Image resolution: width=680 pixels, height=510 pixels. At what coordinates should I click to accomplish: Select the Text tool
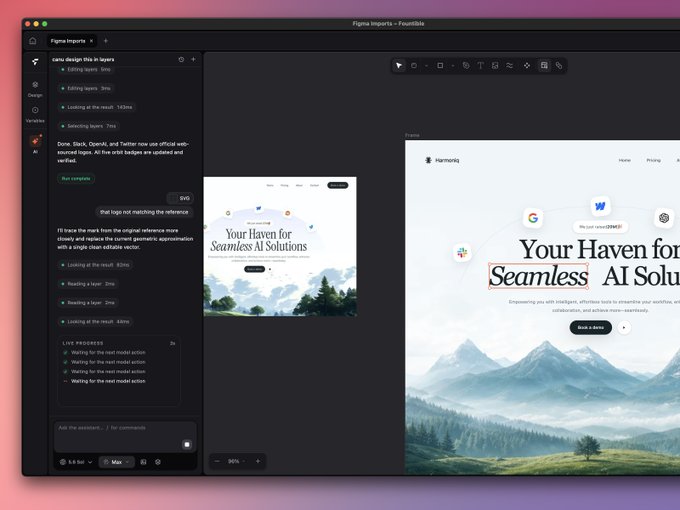point(481,65)
